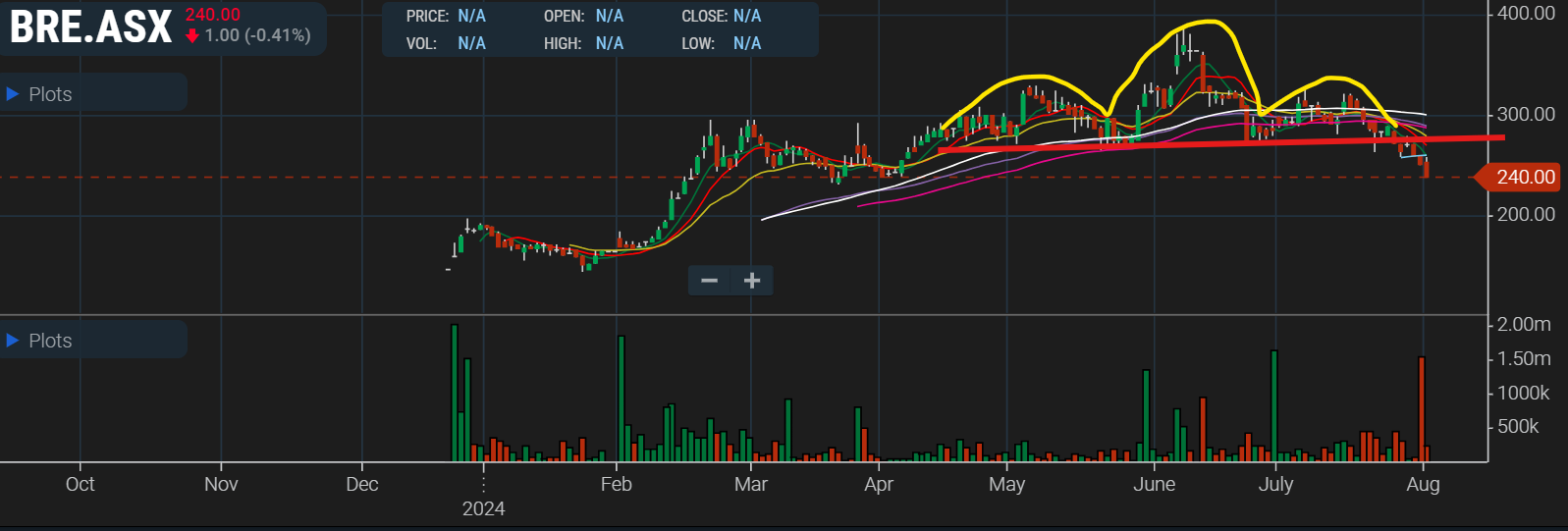Click the Mar date axis label
Image resolution: width=1568 pixels, height=531 pixels.
[750, 484]
